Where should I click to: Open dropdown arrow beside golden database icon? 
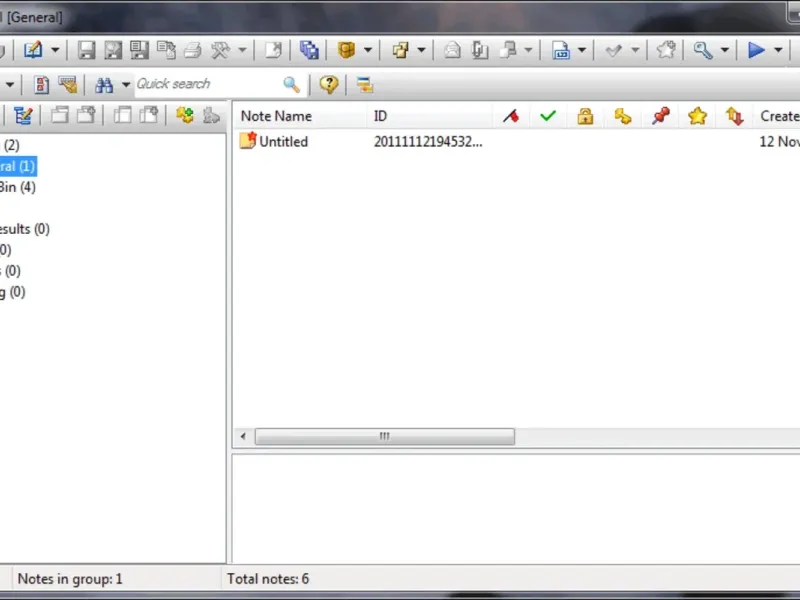tap(367, 50)
